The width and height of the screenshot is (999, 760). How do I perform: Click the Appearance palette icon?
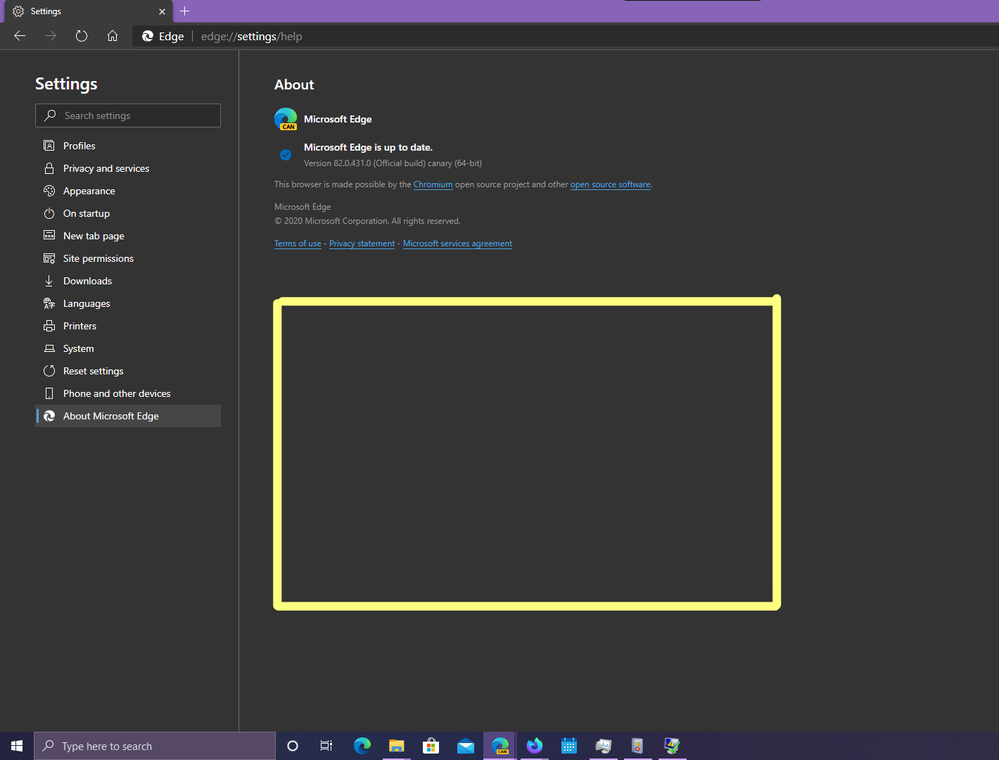(x=49, y=190)
